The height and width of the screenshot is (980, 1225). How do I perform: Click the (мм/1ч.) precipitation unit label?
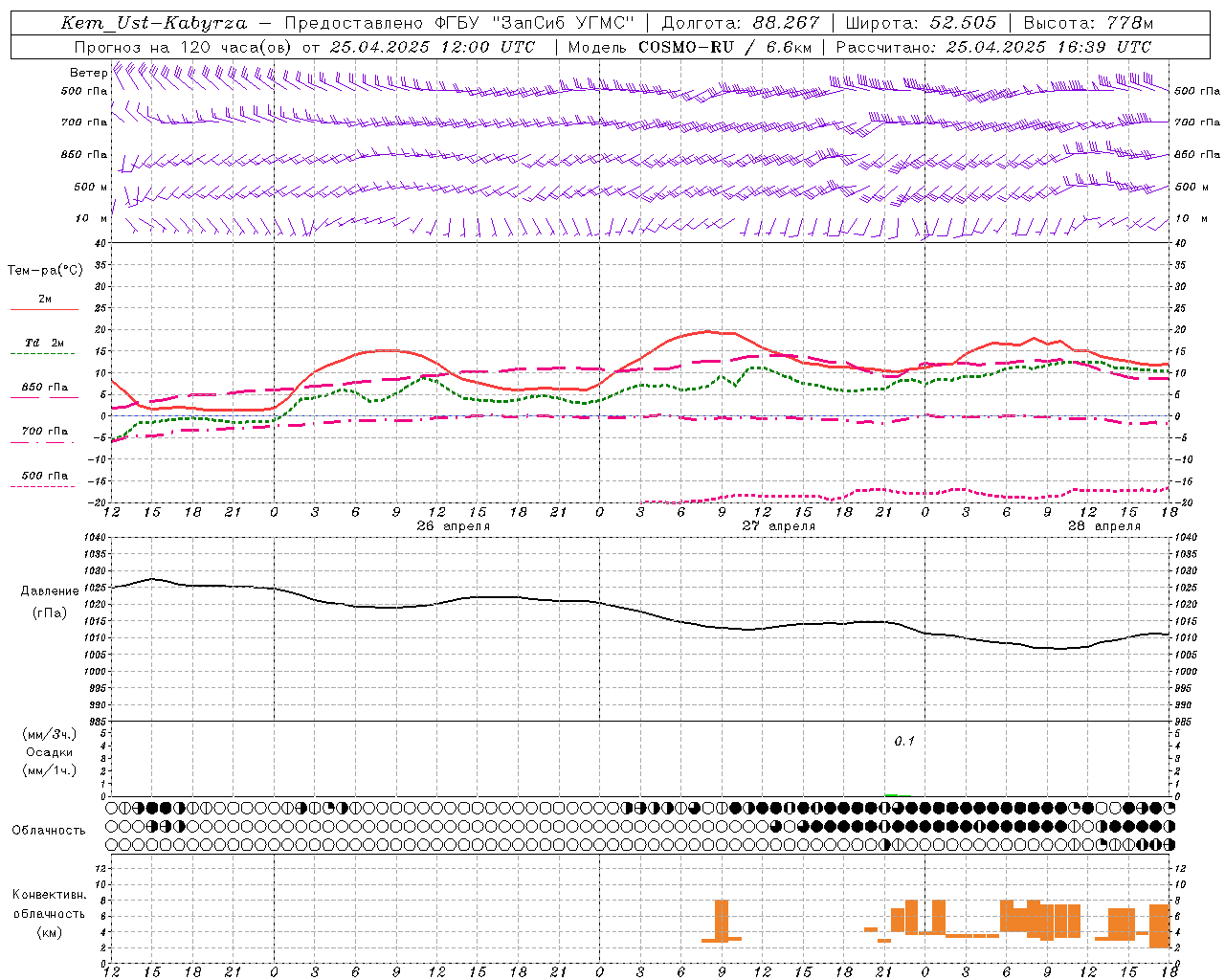click(50, 770)
